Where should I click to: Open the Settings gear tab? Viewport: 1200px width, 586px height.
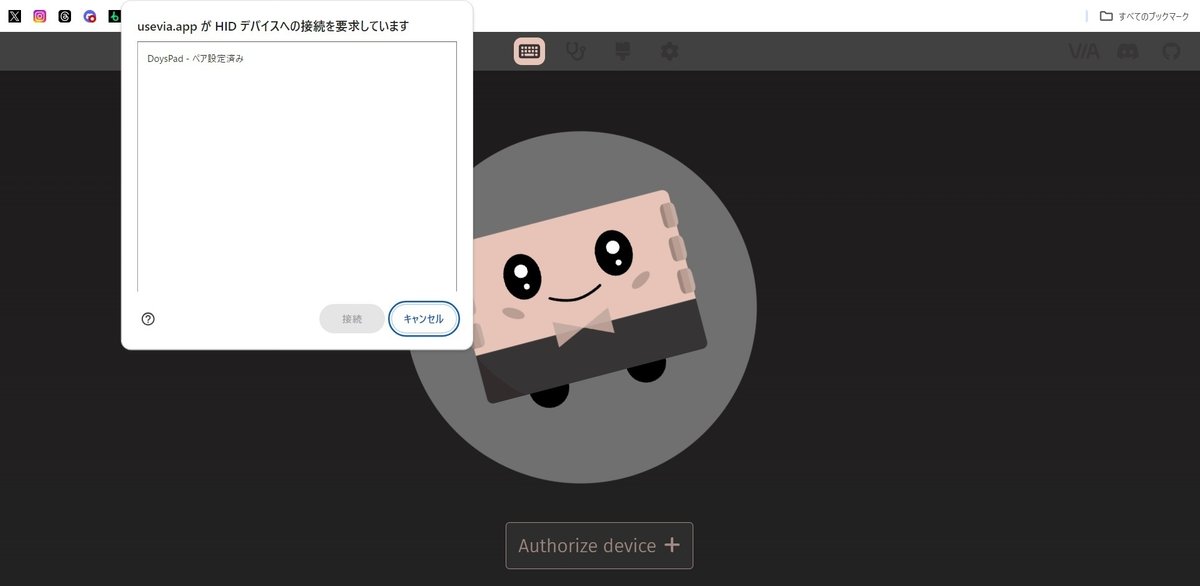[670, 51]
